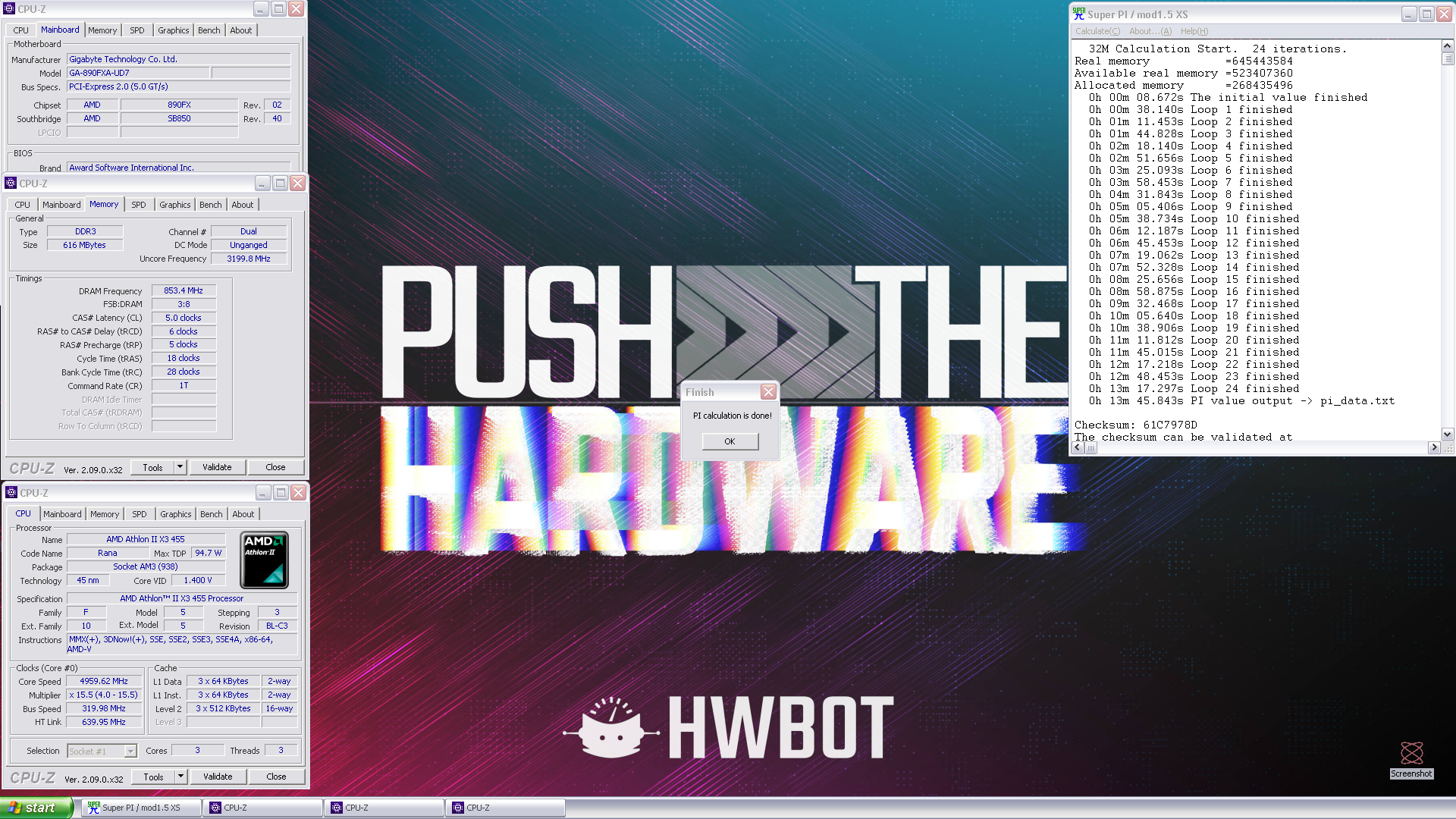Click the Core Speed 4959.62 MHz field
1456x819 pixels.
(104, 682)
